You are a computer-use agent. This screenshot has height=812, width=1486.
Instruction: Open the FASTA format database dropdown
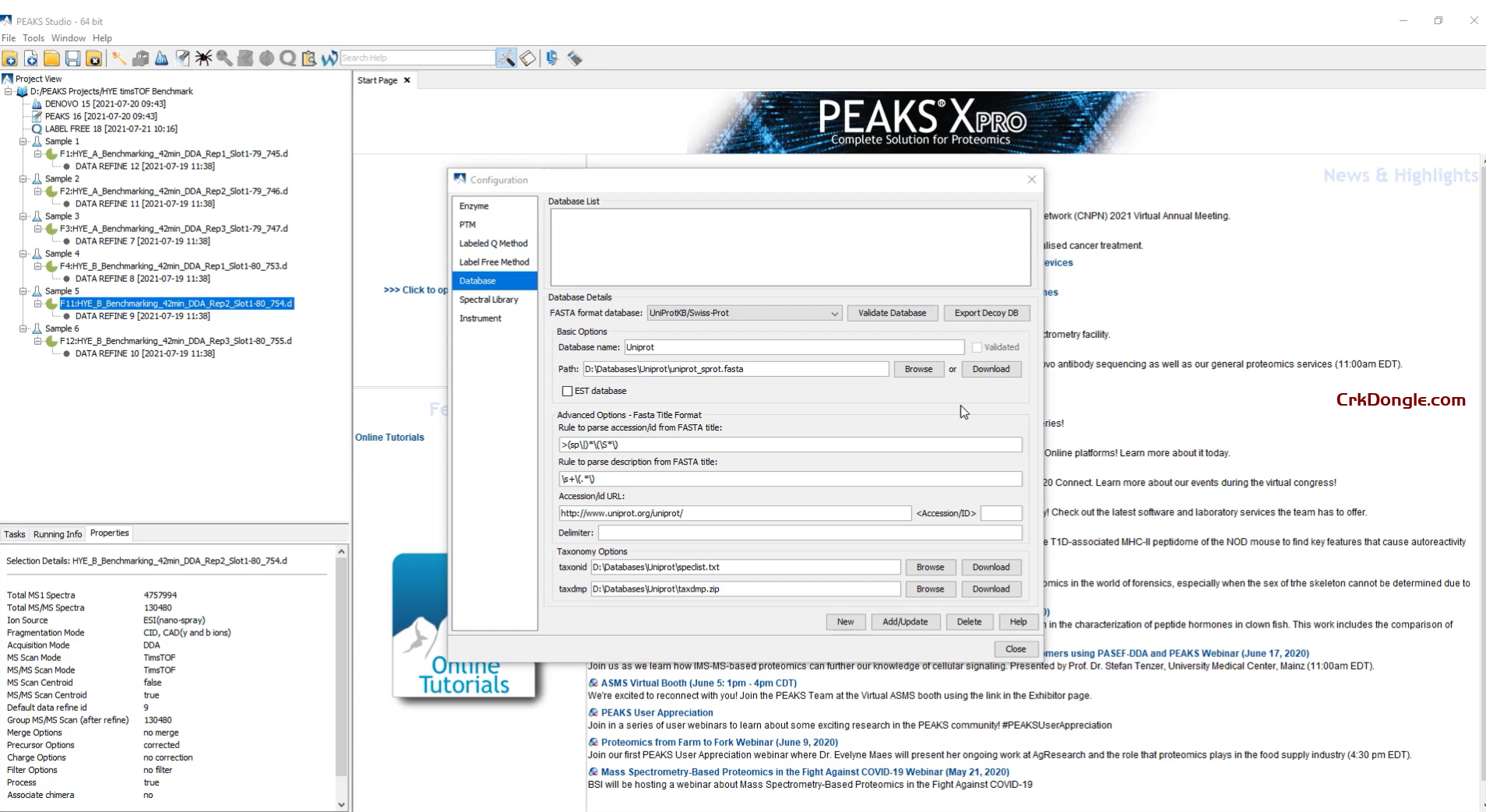point(833,313)
